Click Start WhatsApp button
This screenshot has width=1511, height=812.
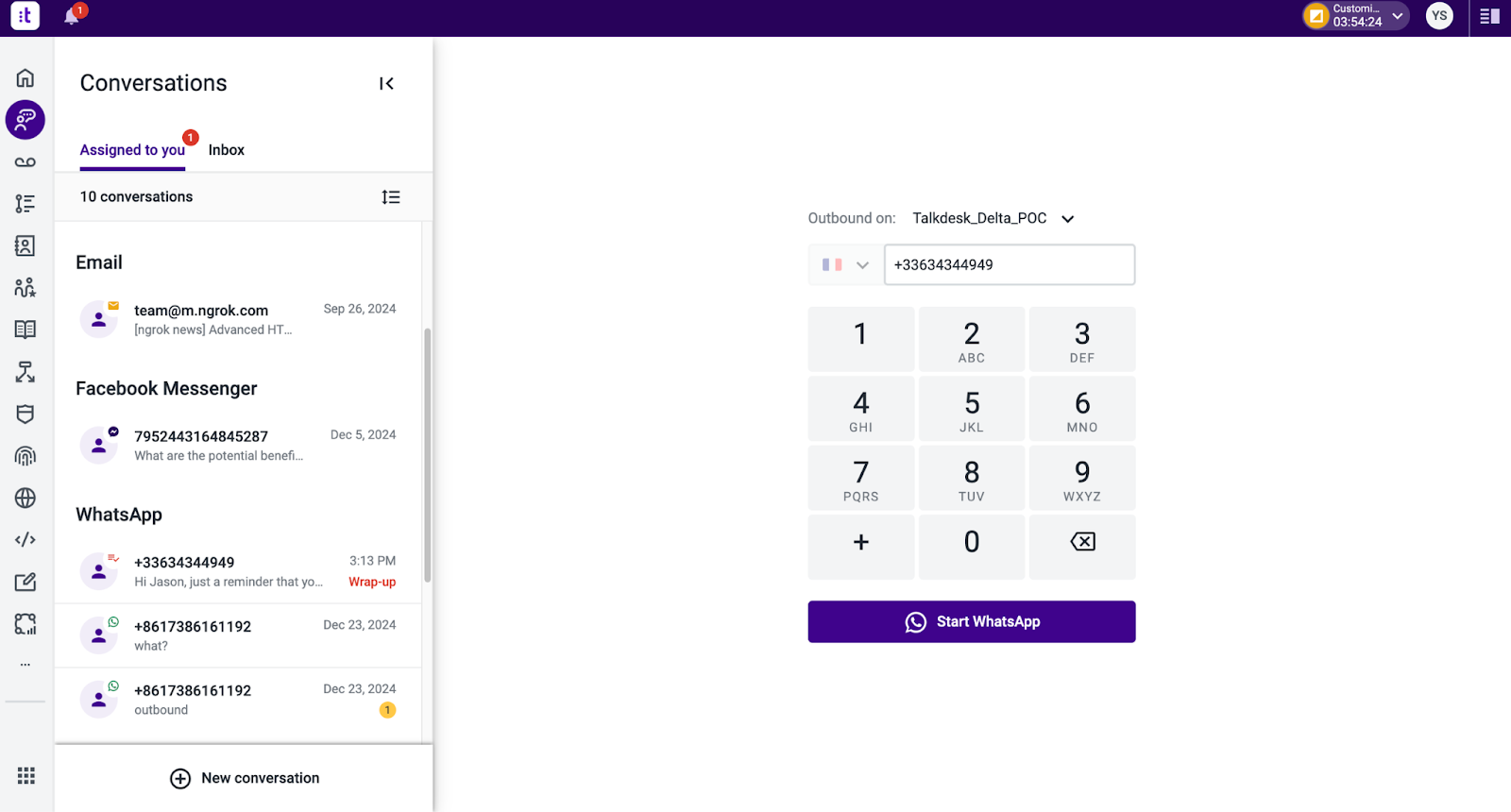[x=972, y=622]
